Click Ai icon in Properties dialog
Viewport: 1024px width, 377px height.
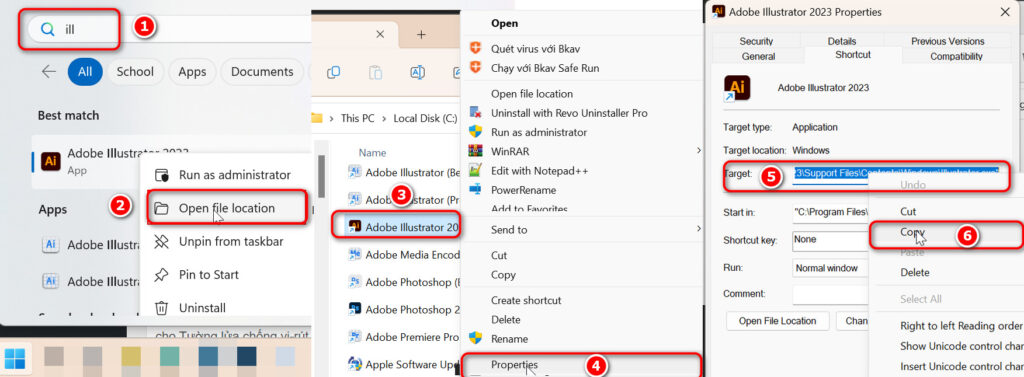[737, 88]
